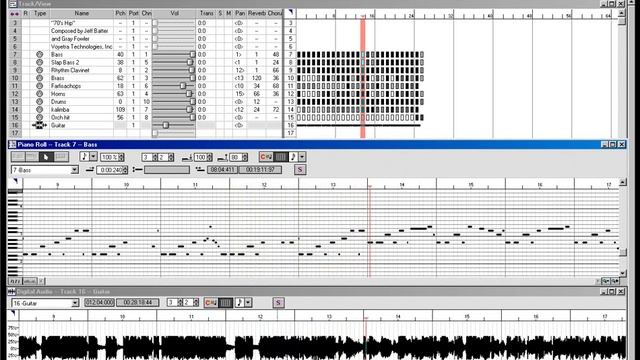Click bar 14 marker in Piano Roll ruler
This screenshot has width=640, height=360.
pos(402,185)
